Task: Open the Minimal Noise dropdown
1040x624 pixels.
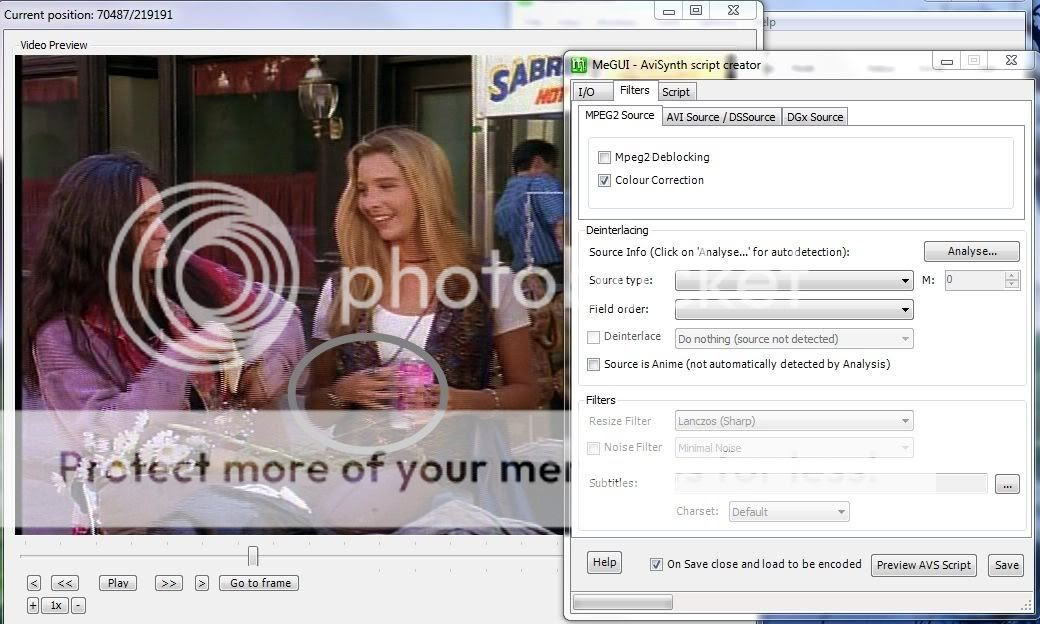Action: click(x=794, y=448)
